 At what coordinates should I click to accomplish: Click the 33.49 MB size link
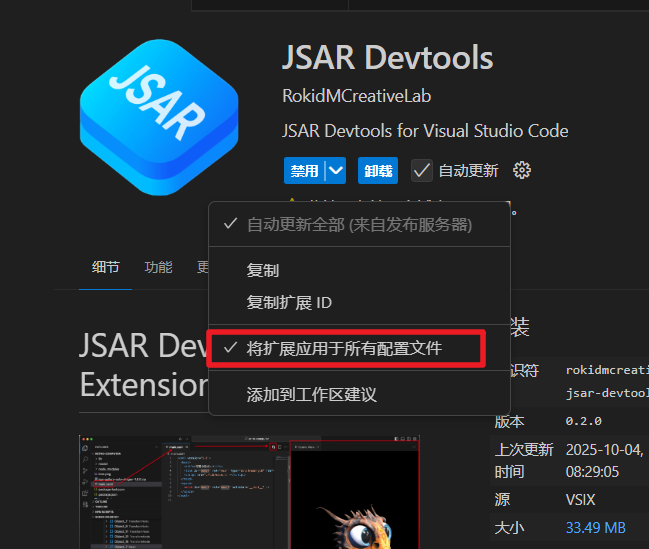[x=596, y=527]
